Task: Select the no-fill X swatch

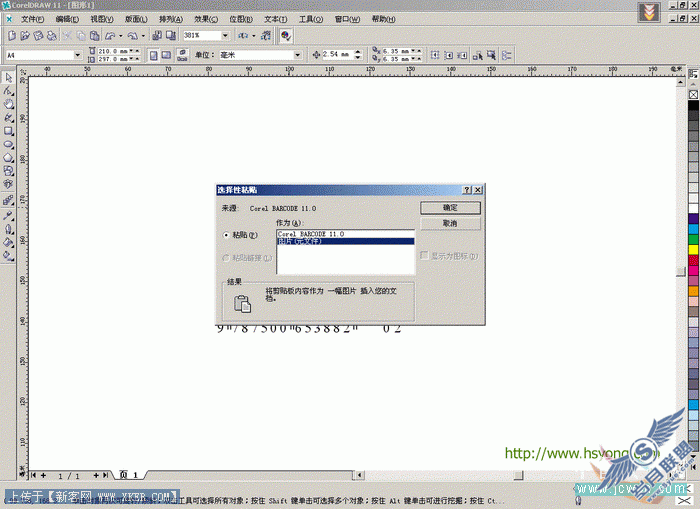Action: coord(693,95)
